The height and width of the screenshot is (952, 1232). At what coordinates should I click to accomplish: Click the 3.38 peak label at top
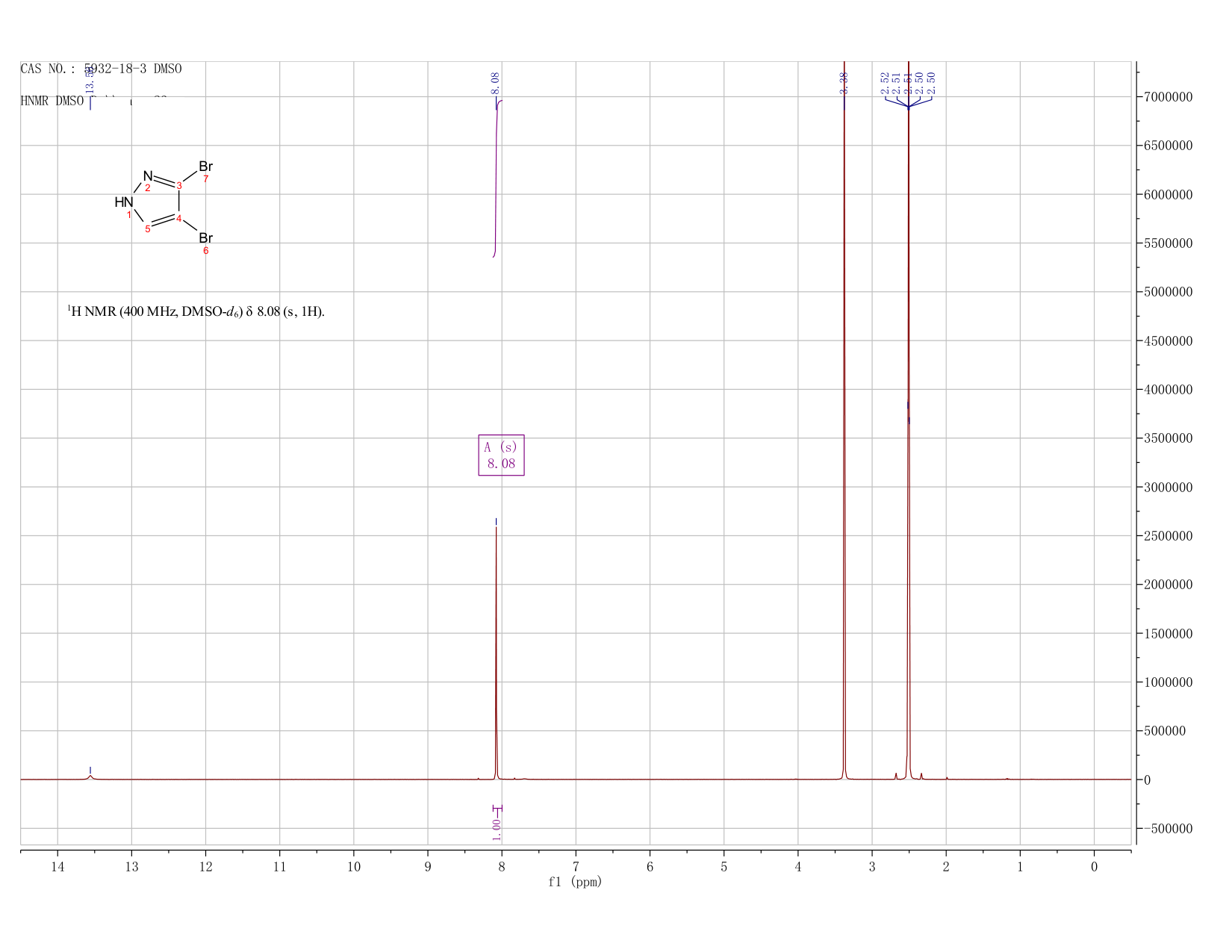tap(844, 83)
